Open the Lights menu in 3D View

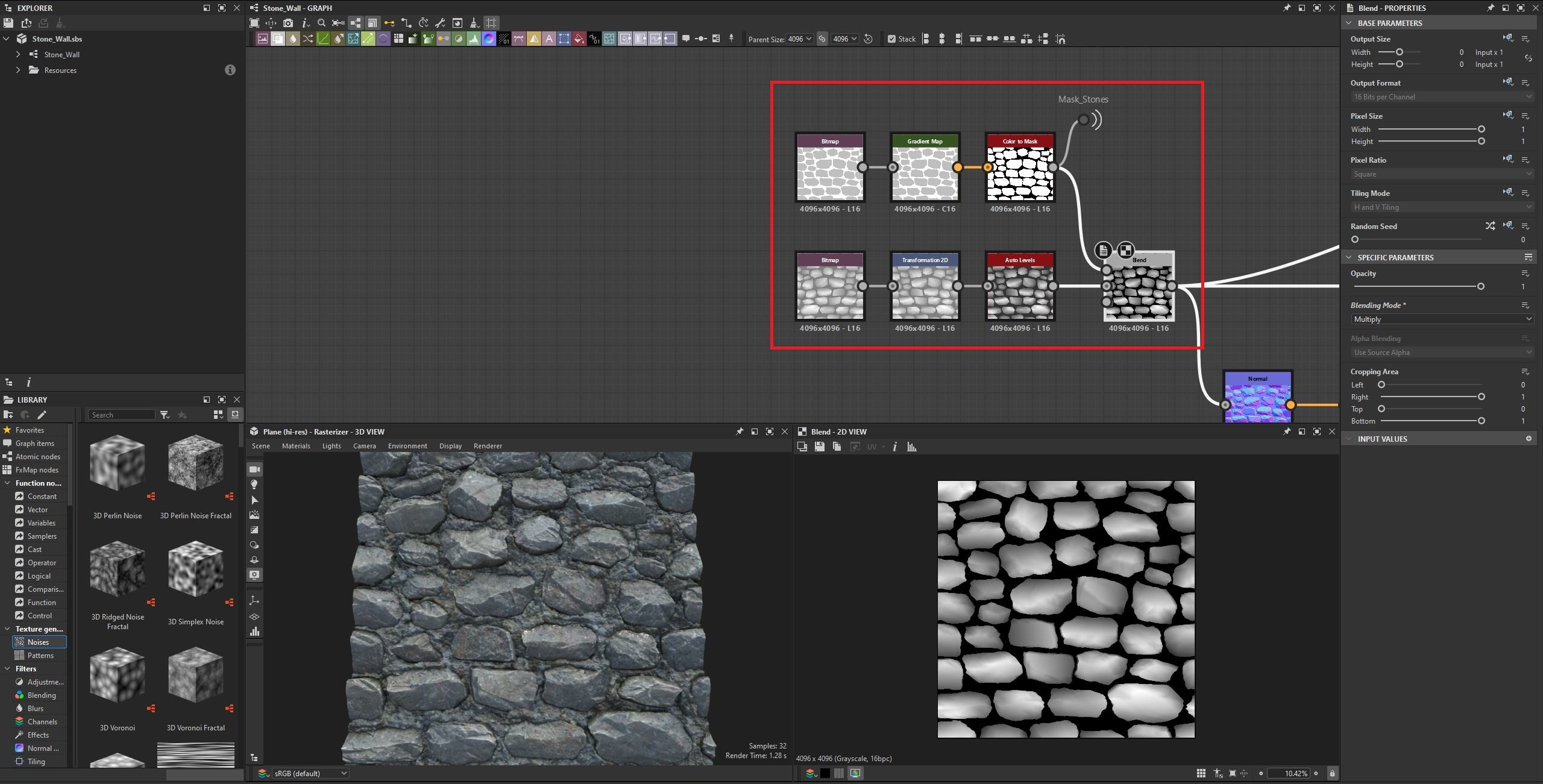point(332,446)
